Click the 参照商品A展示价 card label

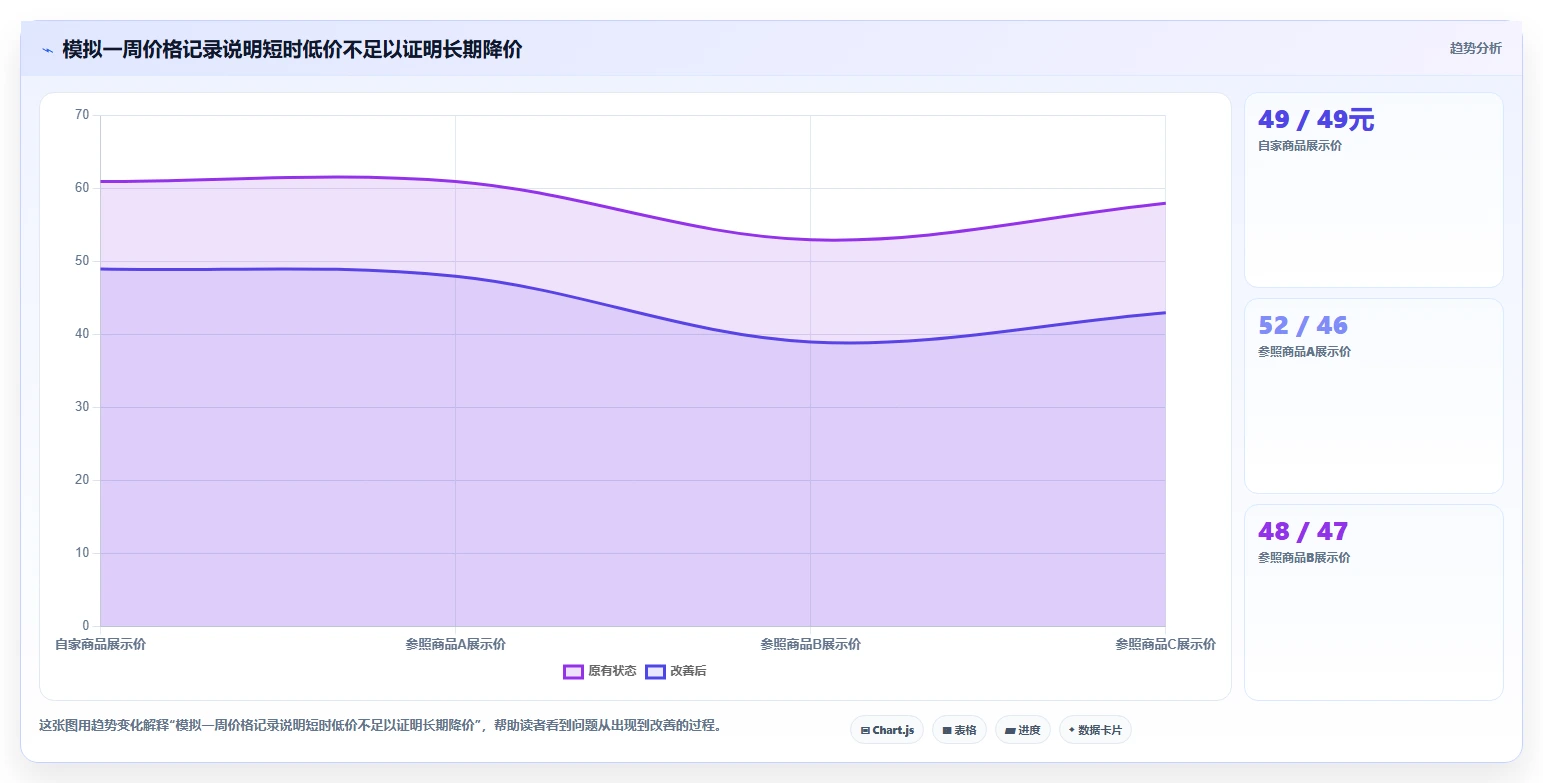1304,352
